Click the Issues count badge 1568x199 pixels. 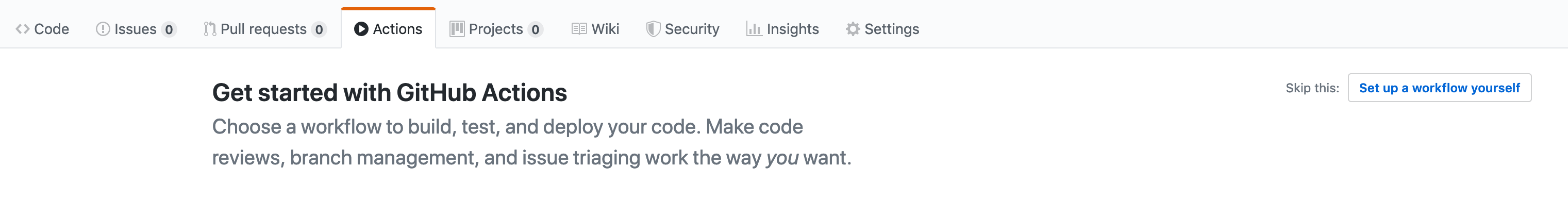pyautogui.click(x=169, y=29)
